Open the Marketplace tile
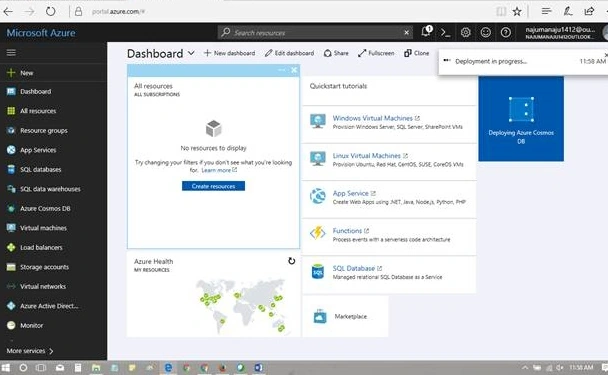608x375 pixels. 345,316
